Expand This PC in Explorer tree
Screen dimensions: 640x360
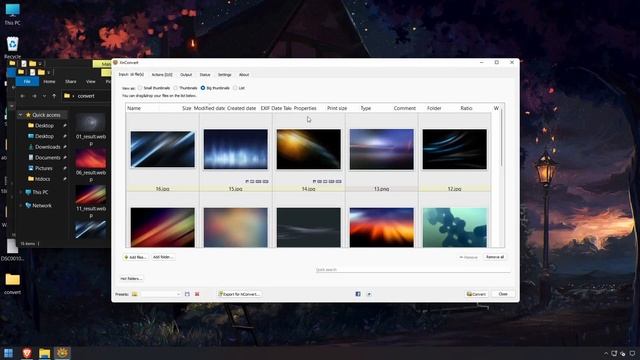20,192
